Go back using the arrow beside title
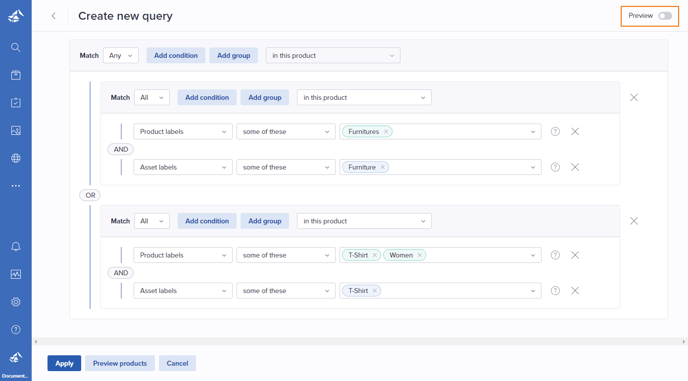688x381 pixels. (x=54, y=16)
